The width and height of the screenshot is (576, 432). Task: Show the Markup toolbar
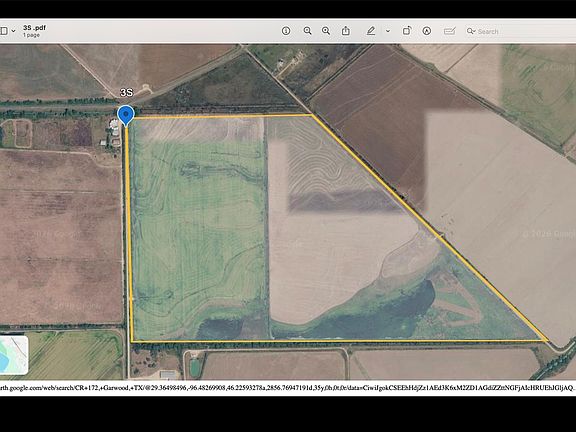426,31
